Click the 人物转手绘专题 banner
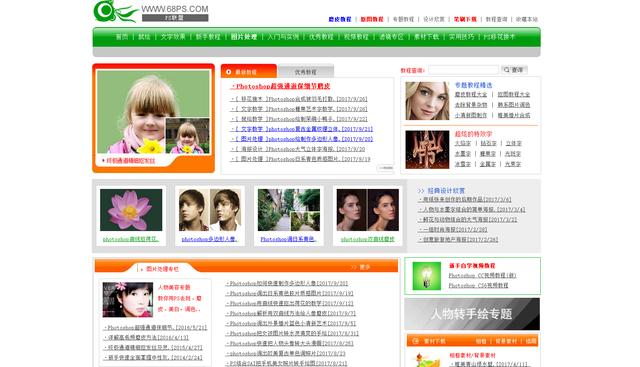Viewport: 640px width, 367px height. coord(472,314)
